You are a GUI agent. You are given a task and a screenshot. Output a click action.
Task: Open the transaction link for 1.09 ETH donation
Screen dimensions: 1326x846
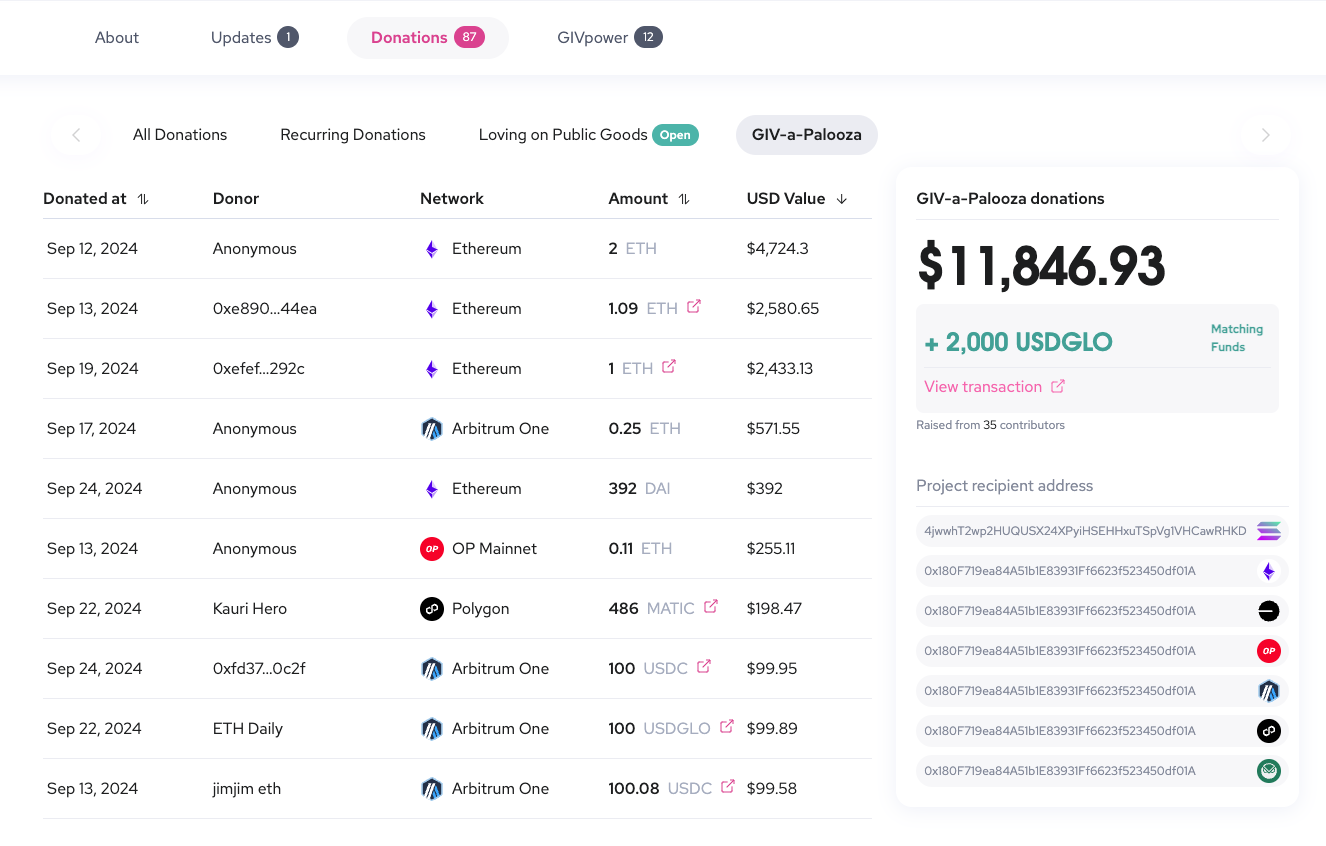pyautogui.click(x=694, y=307)
